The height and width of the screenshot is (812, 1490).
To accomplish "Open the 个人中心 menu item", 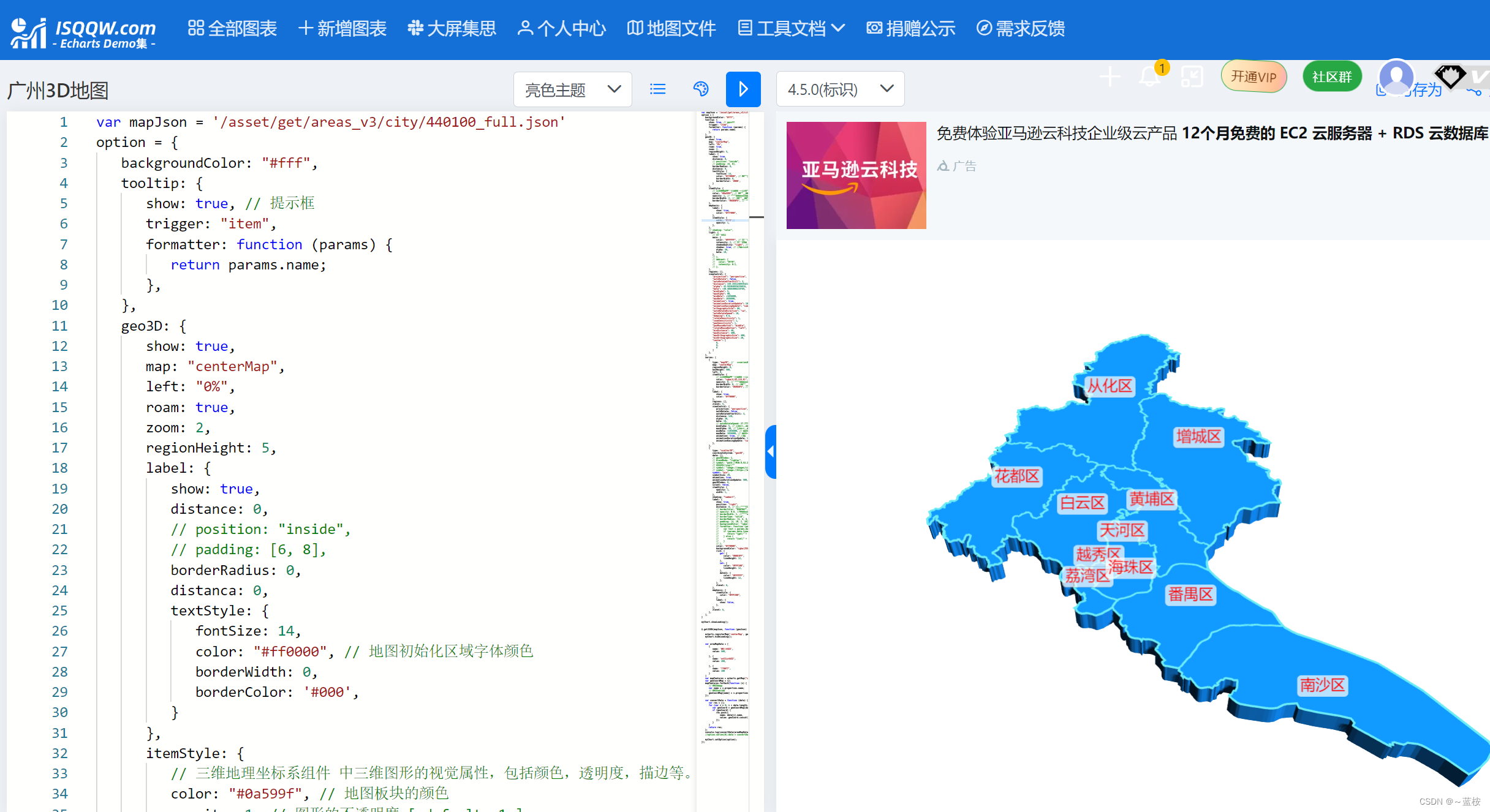I will coord(561,28).
